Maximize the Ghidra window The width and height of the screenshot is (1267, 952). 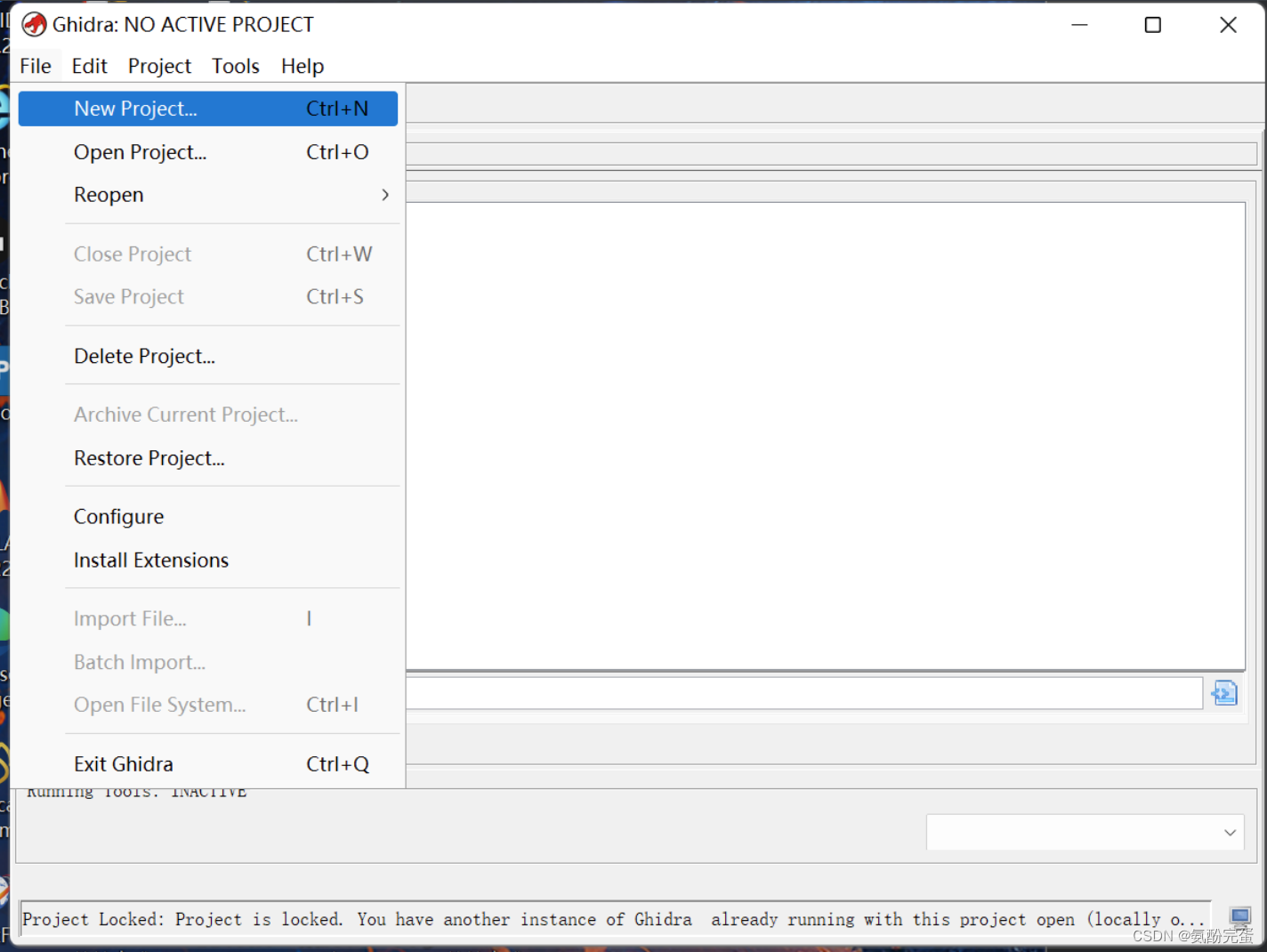[1152, 25]
